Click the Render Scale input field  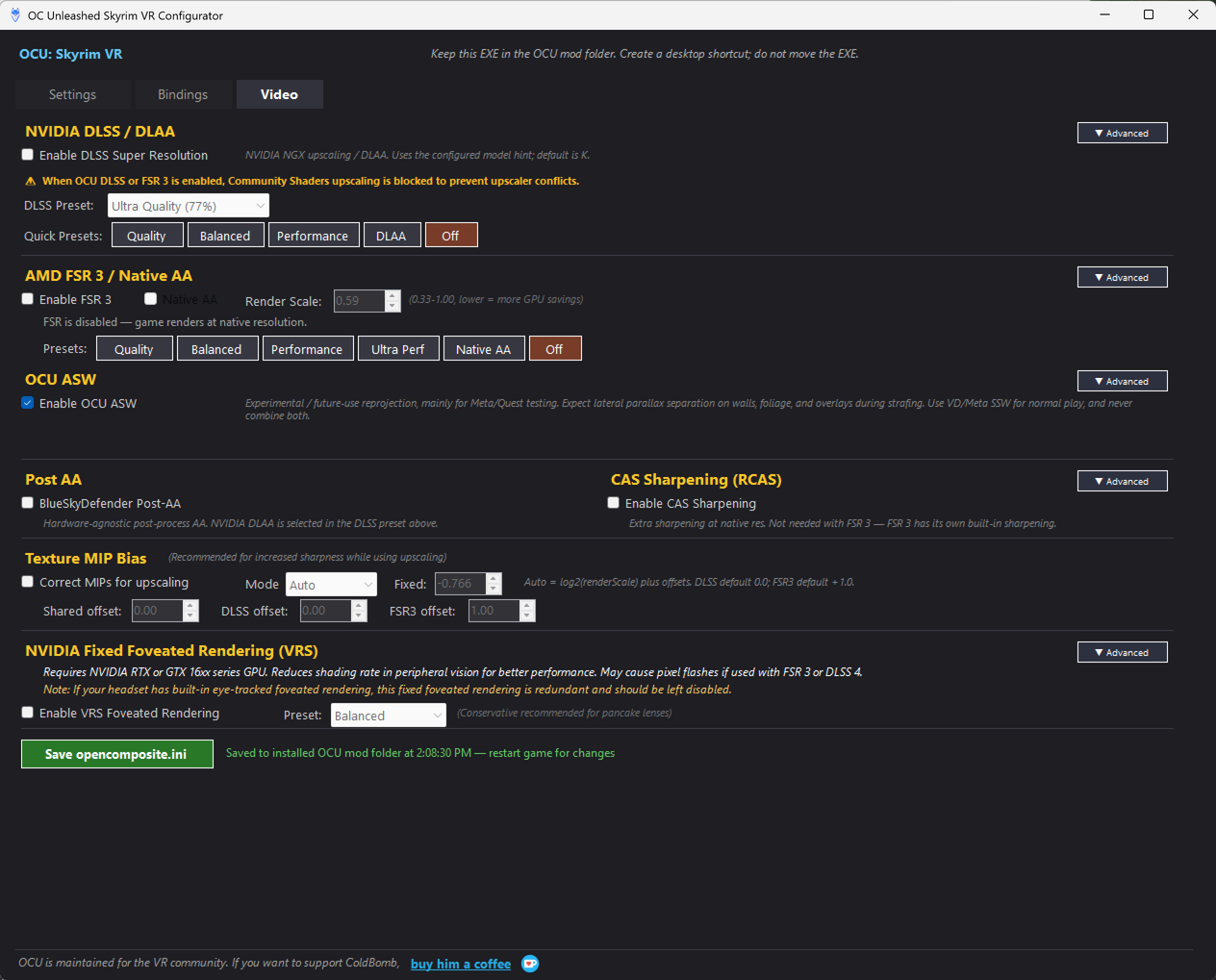pyautogui.click(x=359, y=301)
